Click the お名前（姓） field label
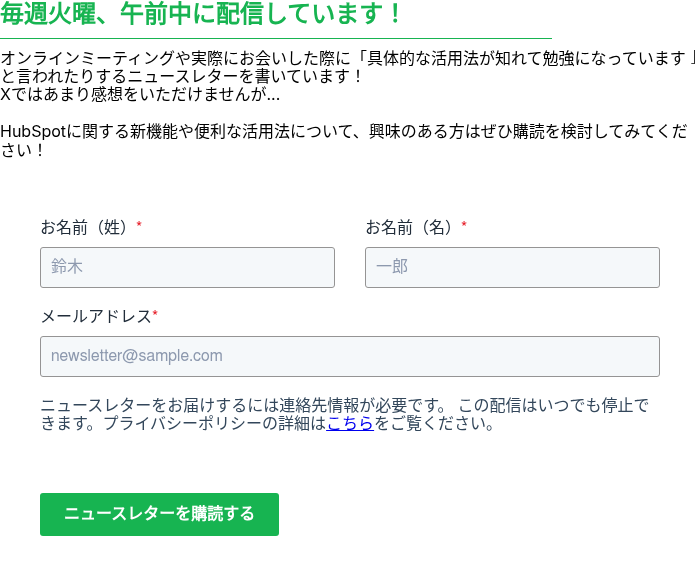The width and height of the screenshot is (700, 575). [85, 227]
